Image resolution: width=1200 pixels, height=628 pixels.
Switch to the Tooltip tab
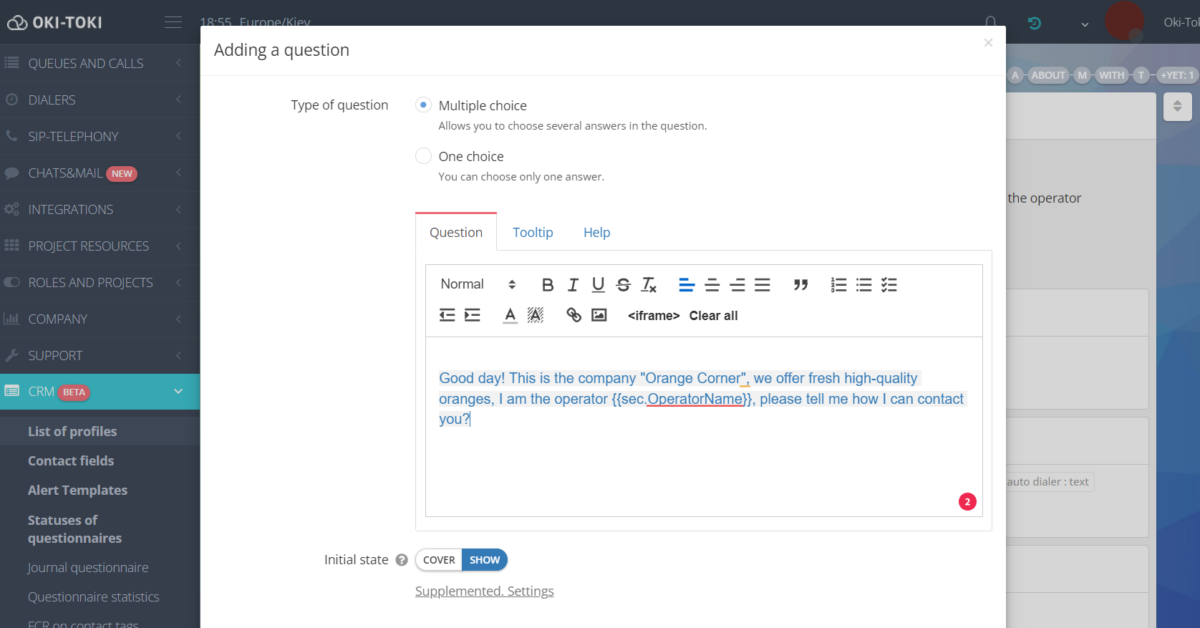point(532,232)
